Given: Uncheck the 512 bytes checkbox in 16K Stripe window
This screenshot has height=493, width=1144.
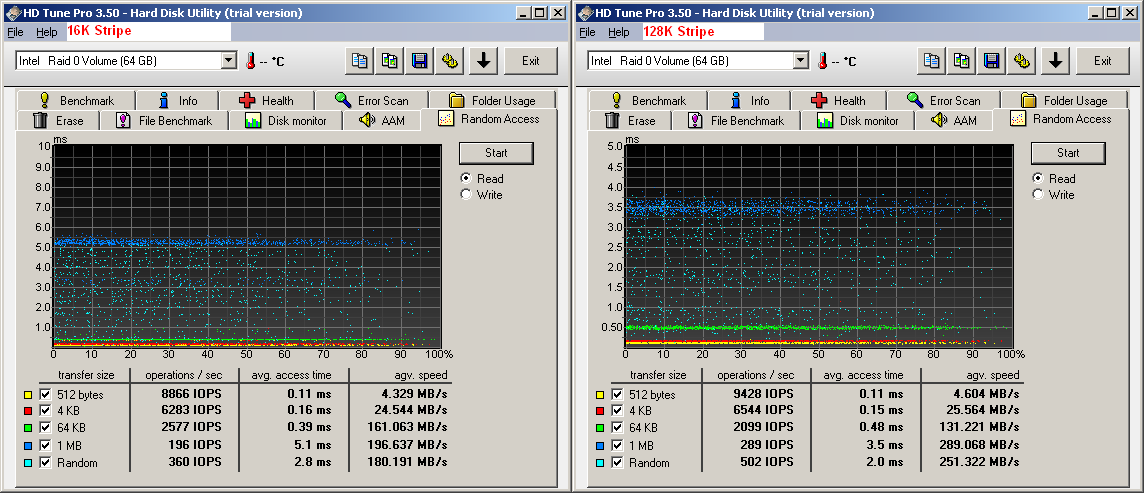Looking at the screenshot, I should [x=45, y=395].
